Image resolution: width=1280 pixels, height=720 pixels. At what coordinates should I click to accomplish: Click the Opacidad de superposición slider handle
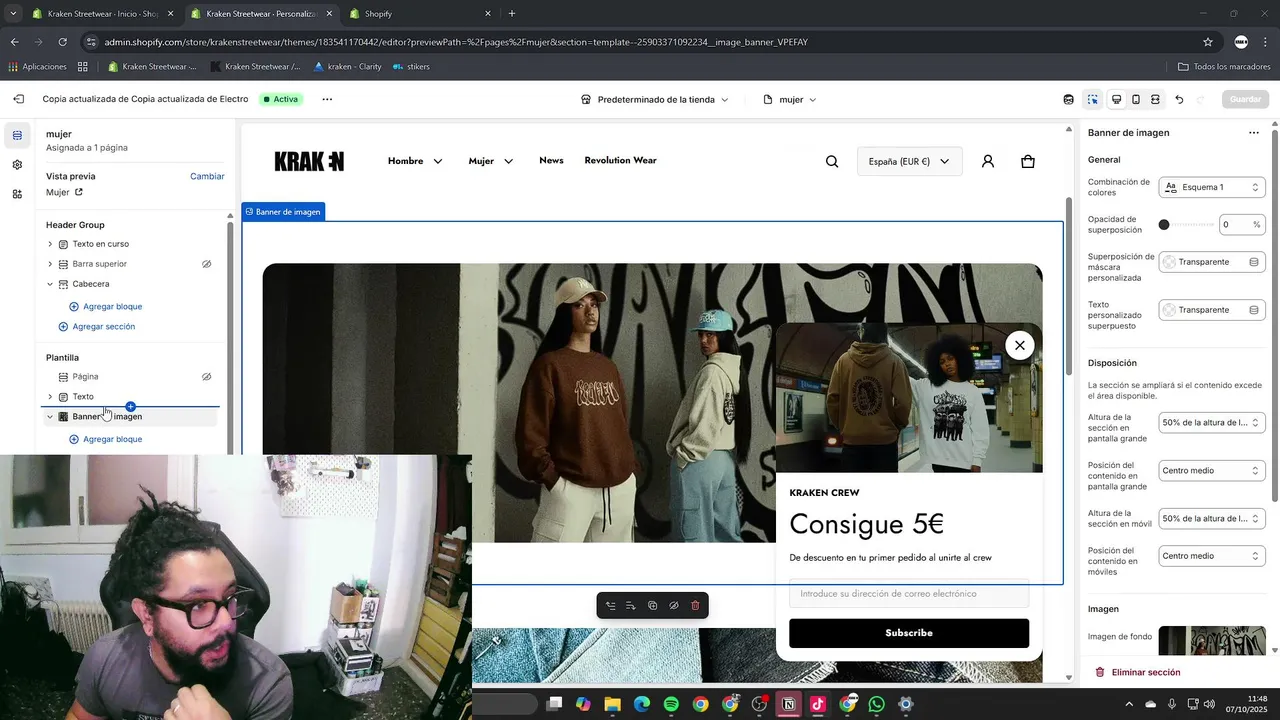pyautogui.click(x=1164, y=225)
